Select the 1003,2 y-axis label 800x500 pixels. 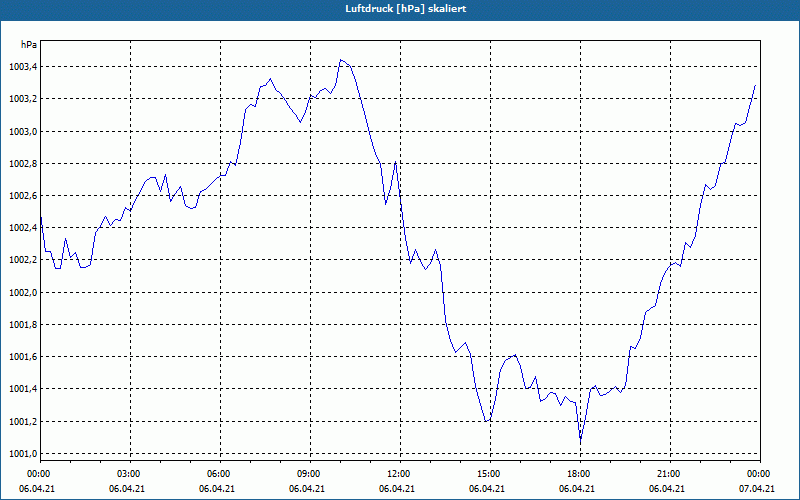[x=22, y=99]
